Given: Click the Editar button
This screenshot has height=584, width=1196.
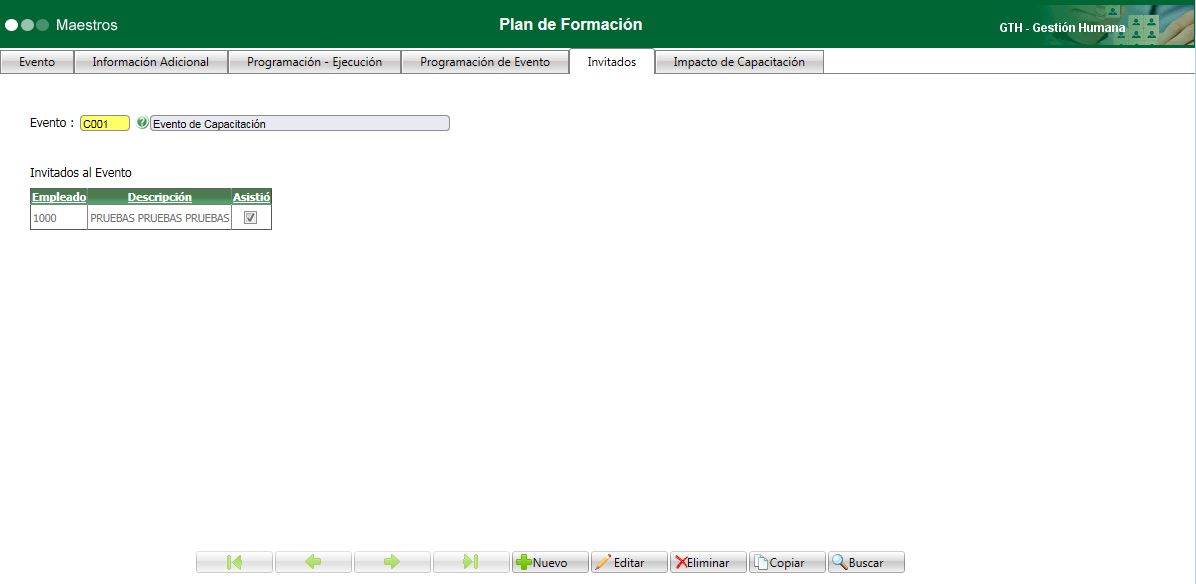Looking at the screenshot, I should 629,563.
